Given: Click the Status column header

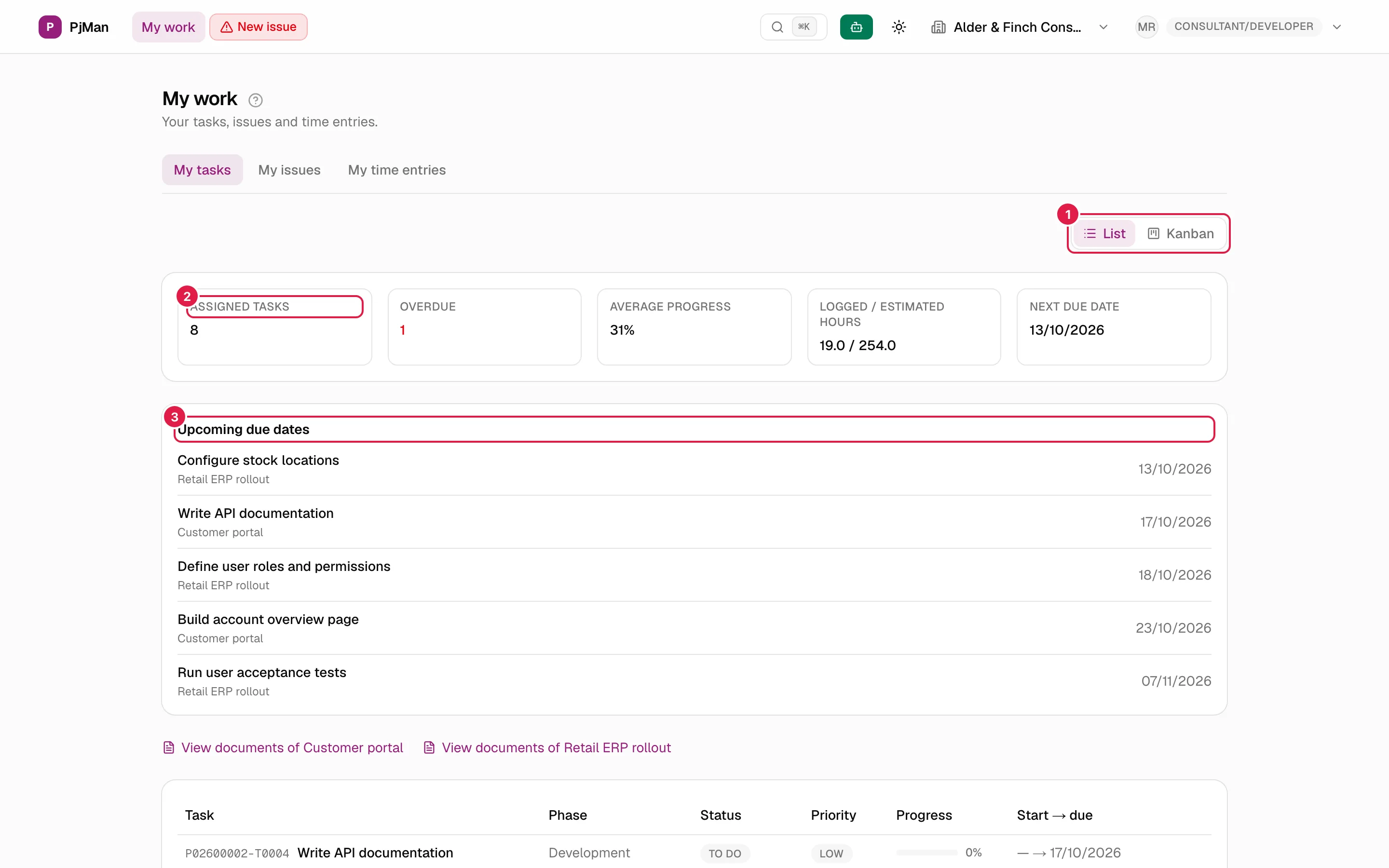Looking at the screenshot, I should [x=721, y=815].
